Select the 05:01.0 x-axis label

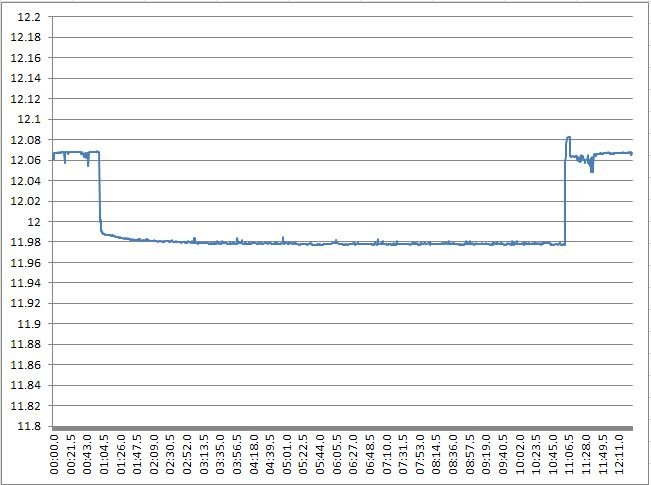click(286, 453)
